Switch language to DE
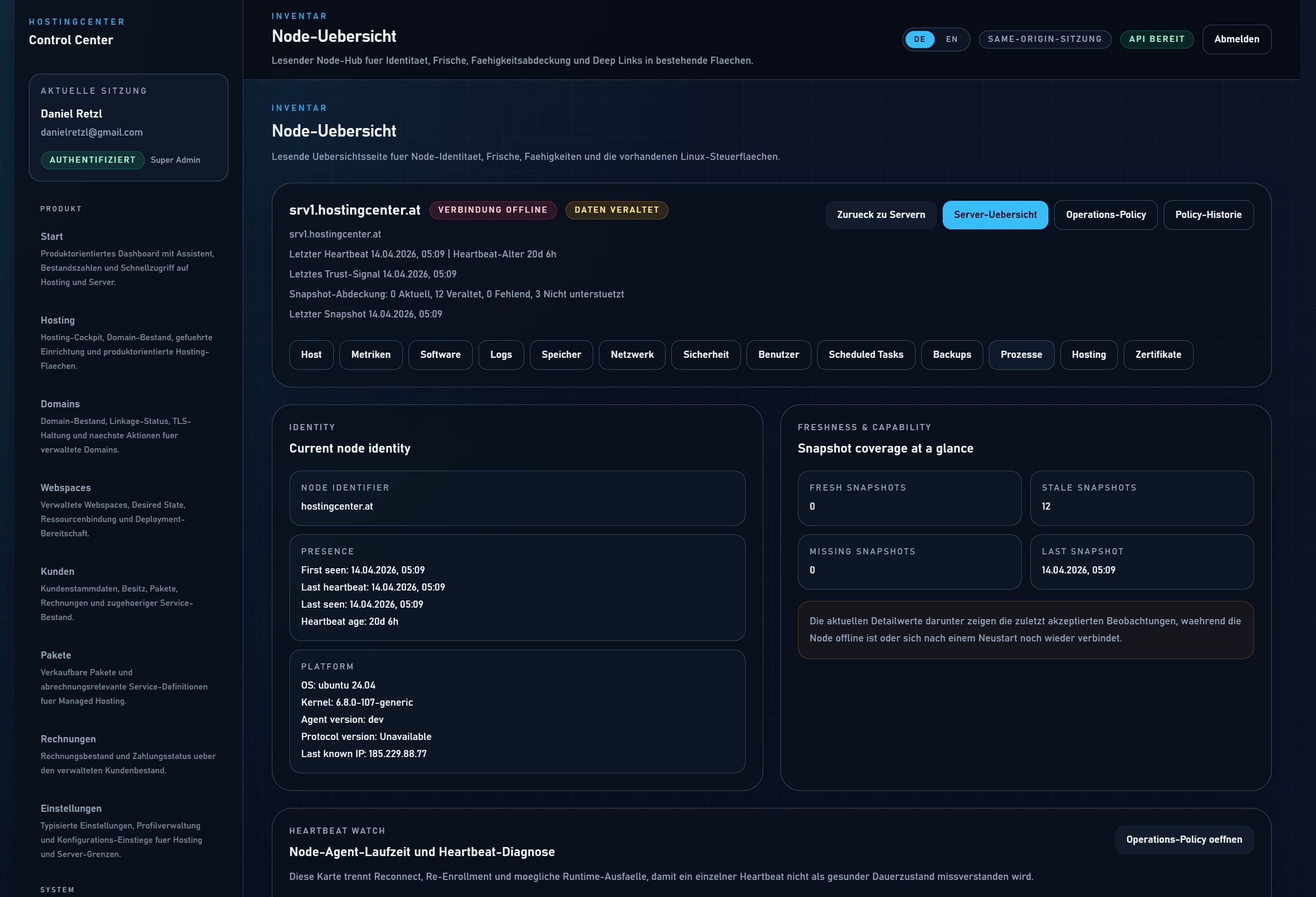Image resolution: width=1316 pixels, height=897 pixels. pos(919,39)
